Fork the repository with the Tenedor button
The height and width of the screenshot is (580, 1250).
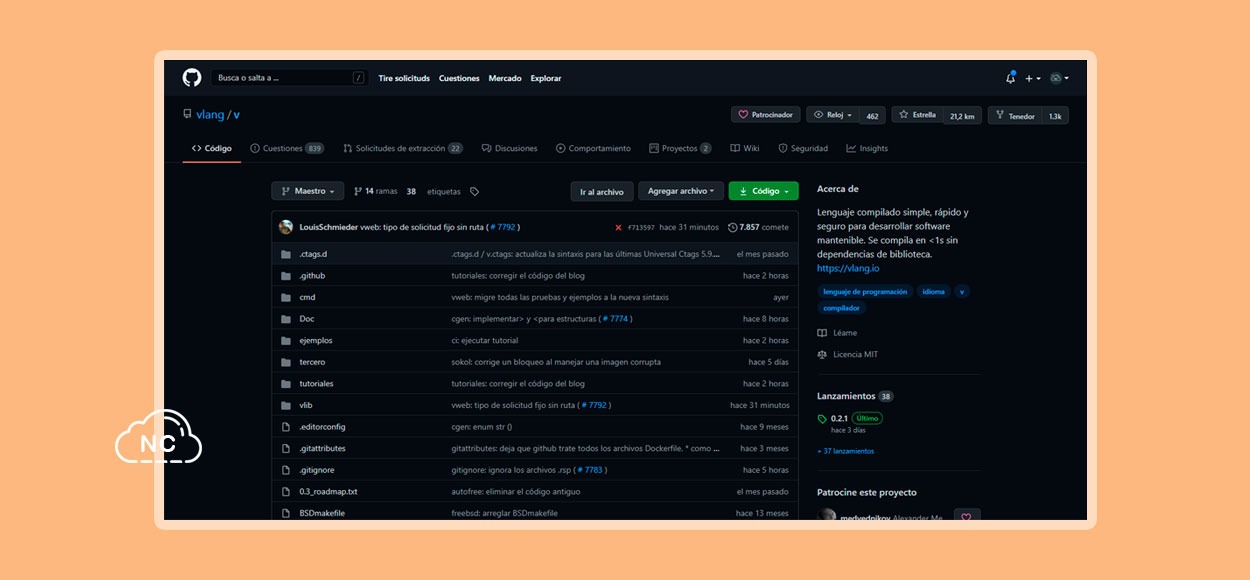tap(1014, 115)
